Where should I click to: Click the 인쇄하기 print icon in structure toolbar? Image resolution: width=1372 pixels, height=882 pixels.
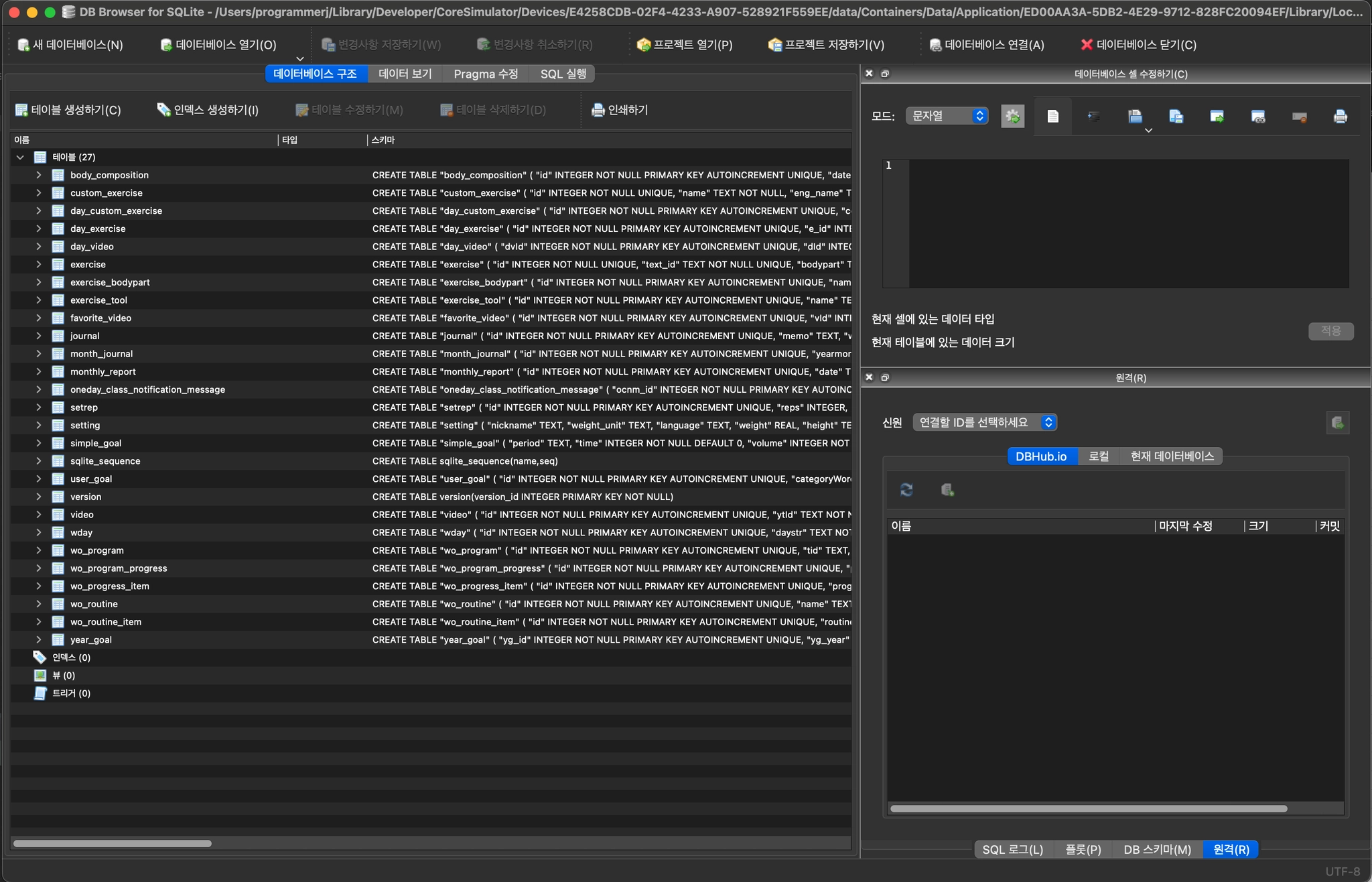(x=598, y=110)
